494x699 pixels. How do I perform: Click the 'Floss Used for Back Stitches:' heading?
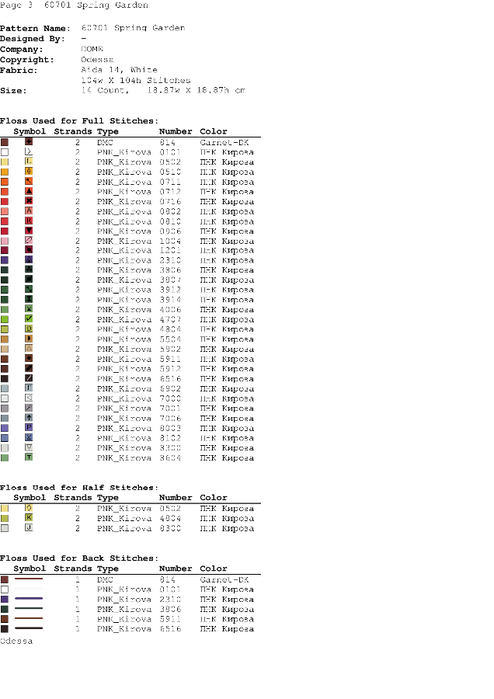pos(79,558)
